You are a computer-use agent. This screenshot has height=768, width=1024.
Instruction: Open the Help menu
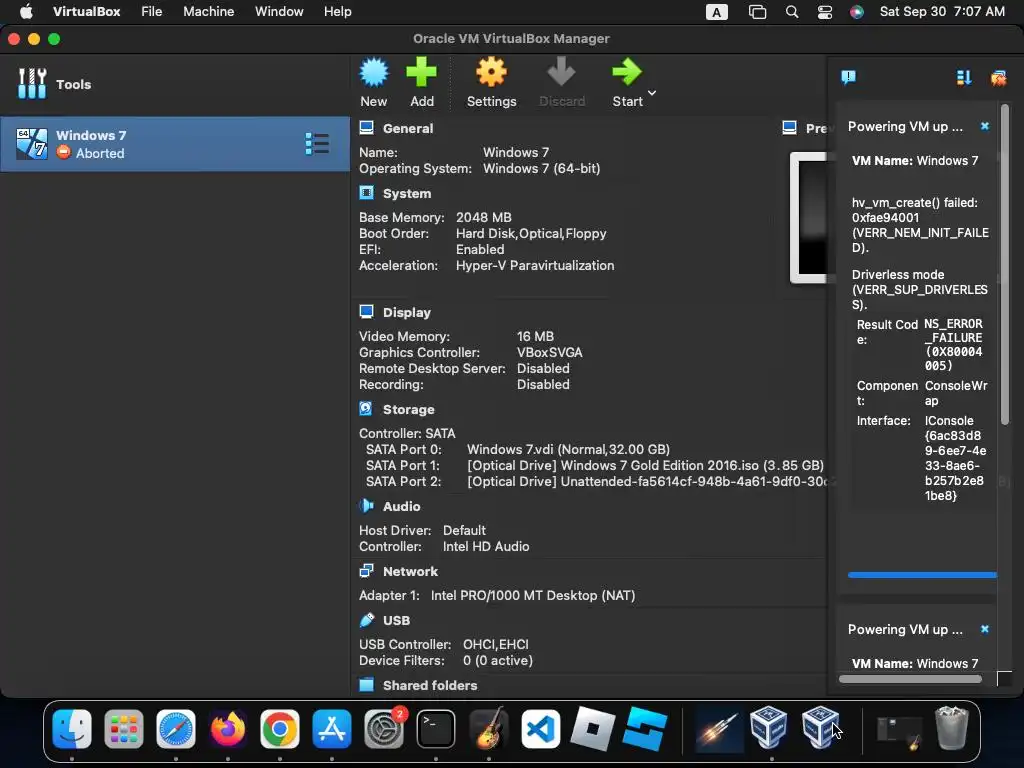click(338, 11)
